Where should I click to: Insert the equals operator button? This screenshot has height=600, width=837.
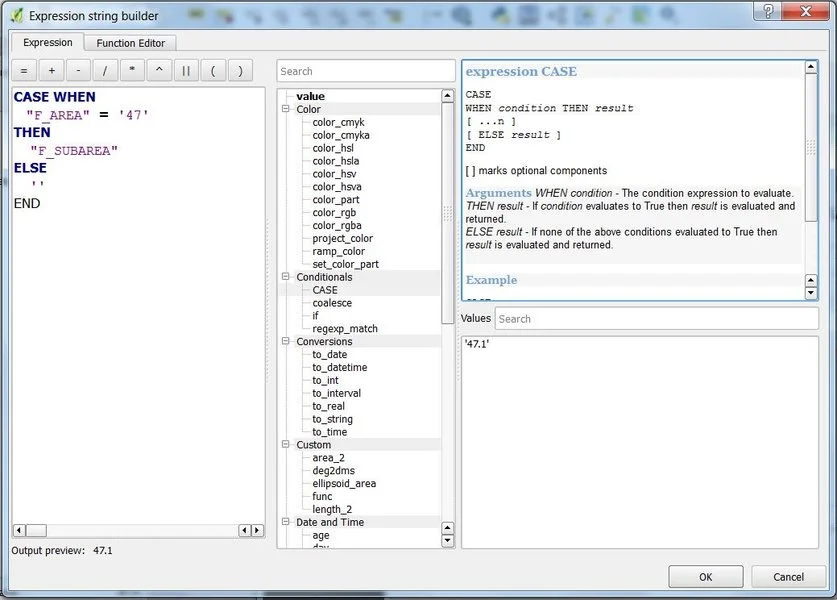24,71
